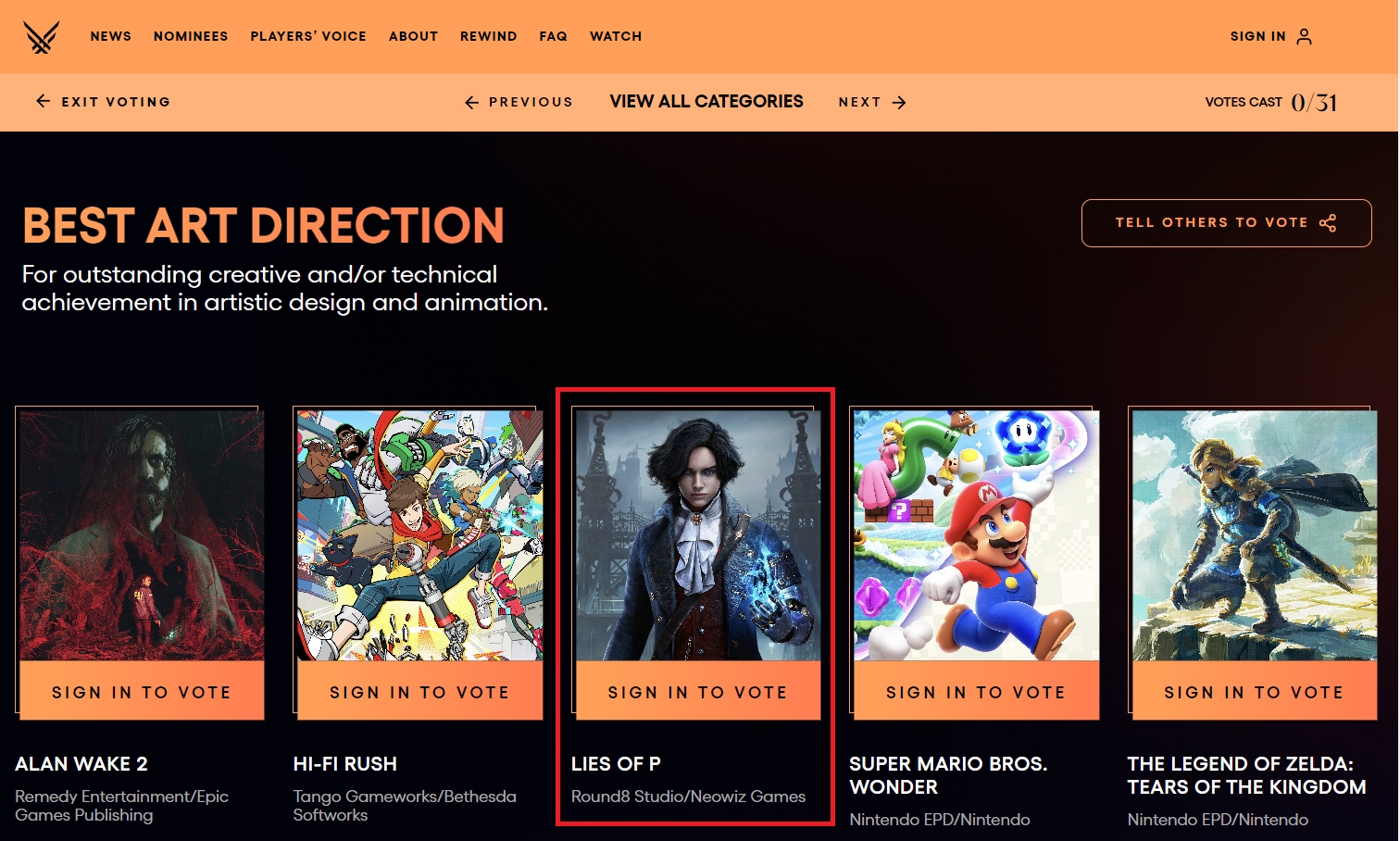This screenshot has height=841, width=1400.
Task: Click the left arrow icon beside Exit Voting
Action: [43, 101]
